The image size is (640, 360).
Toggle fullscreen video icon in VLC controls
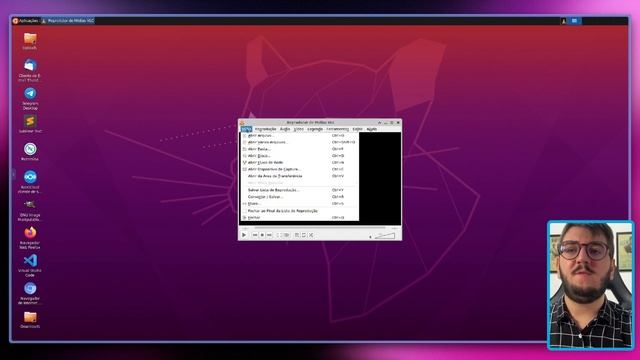point(279,235)
